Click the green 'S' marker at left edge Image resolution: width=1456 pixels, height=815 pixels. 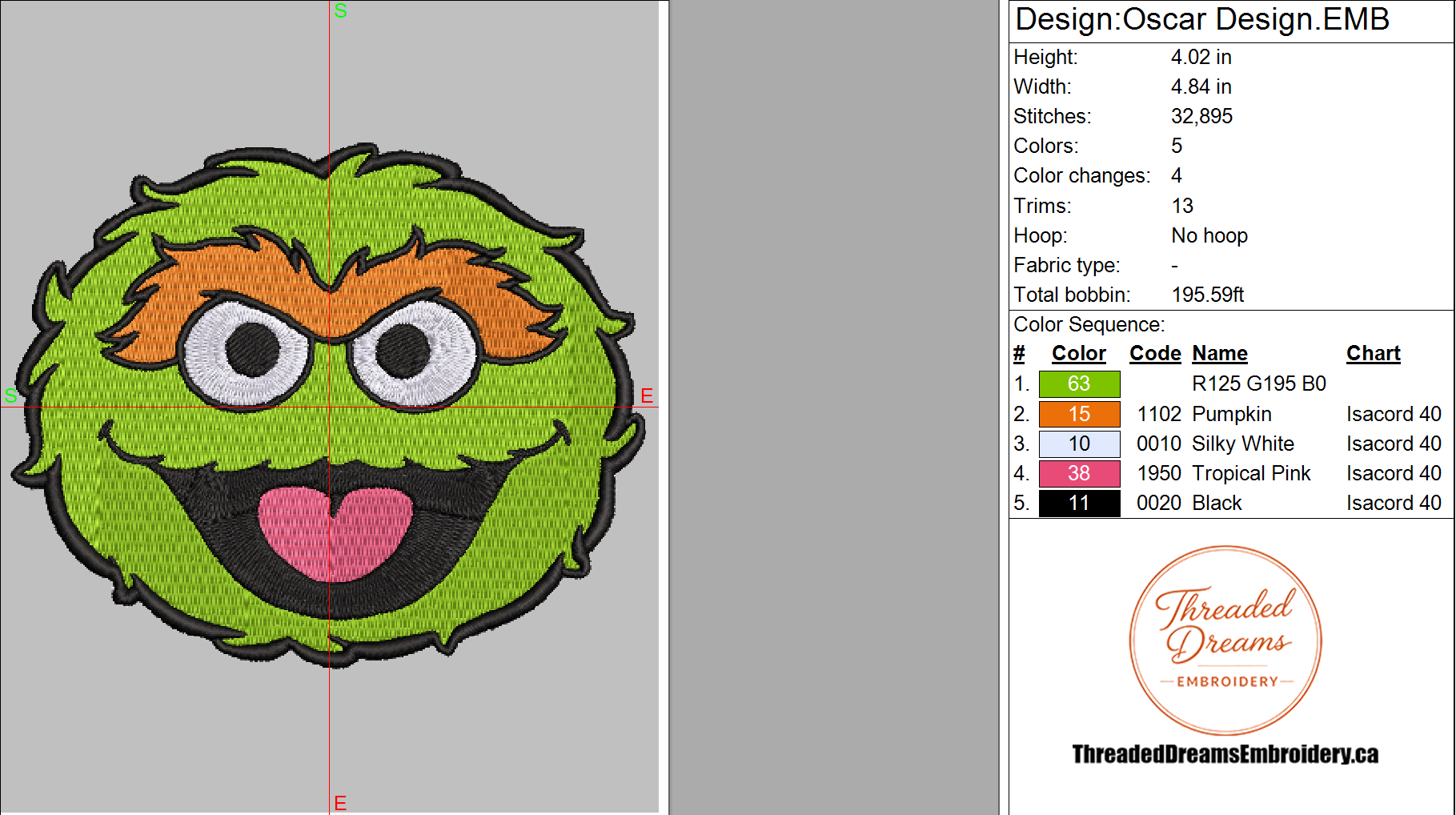tap(10, 395)
